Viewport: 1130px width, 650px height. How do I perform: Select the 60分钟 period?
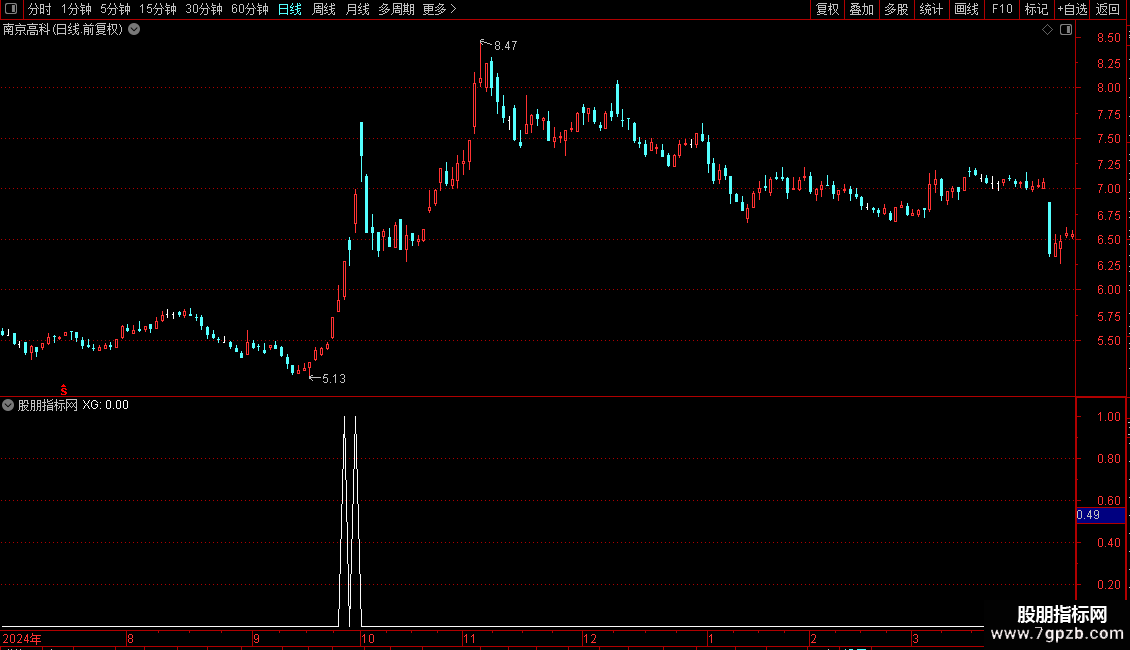pyautogui.click(x=249, y=9)
